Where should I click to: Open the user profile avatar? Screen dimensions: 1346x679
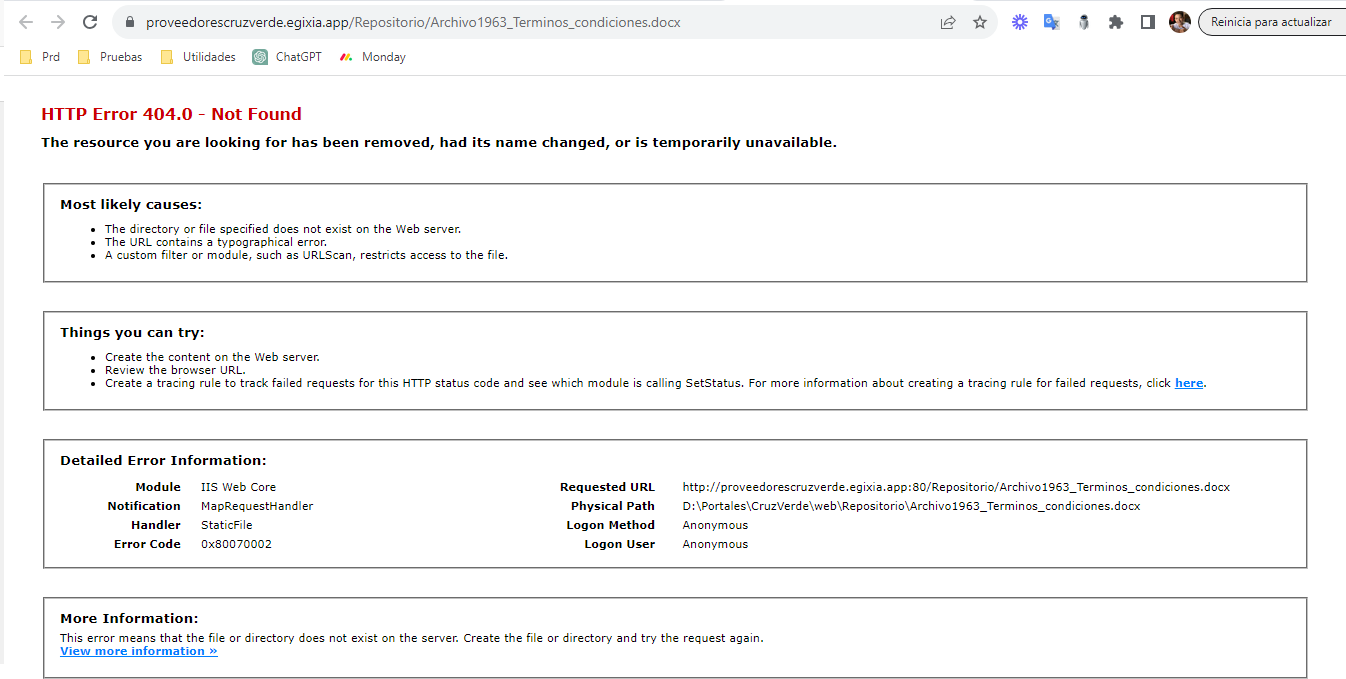[x=1180, y=22]
